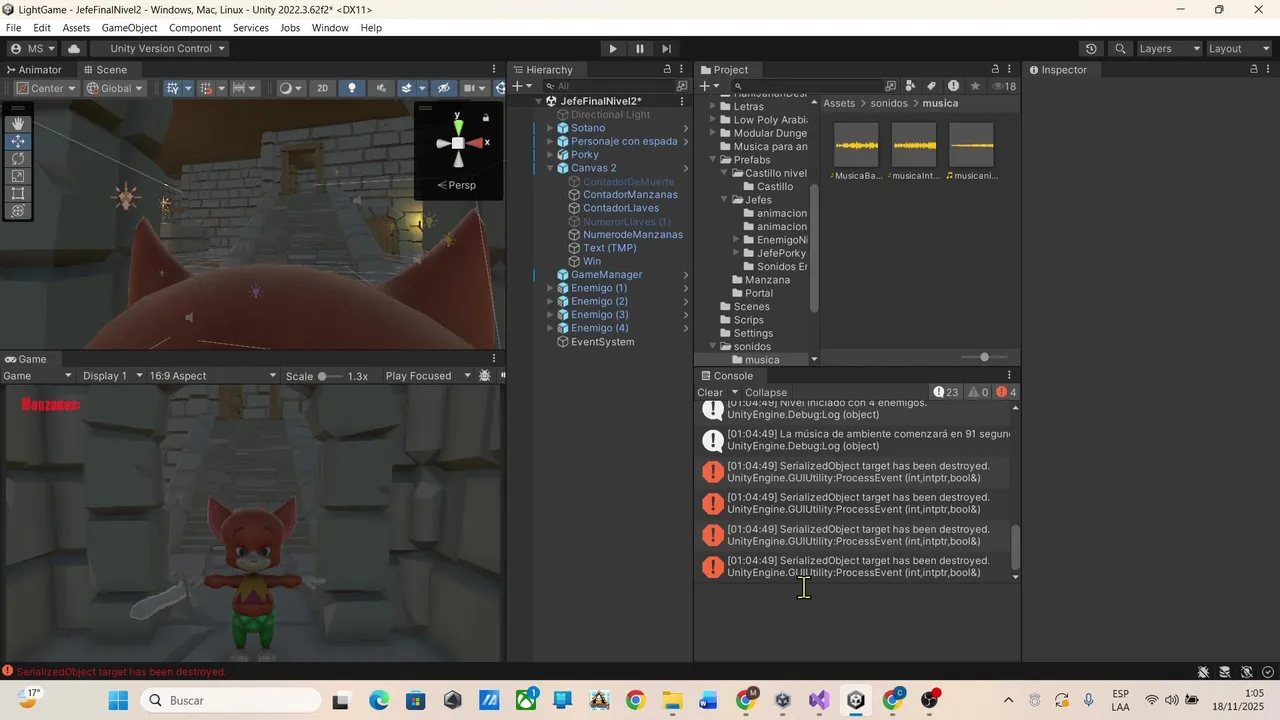1280x720 pixels.
Task: Select Inspector tab
Action: point(1057,70)
